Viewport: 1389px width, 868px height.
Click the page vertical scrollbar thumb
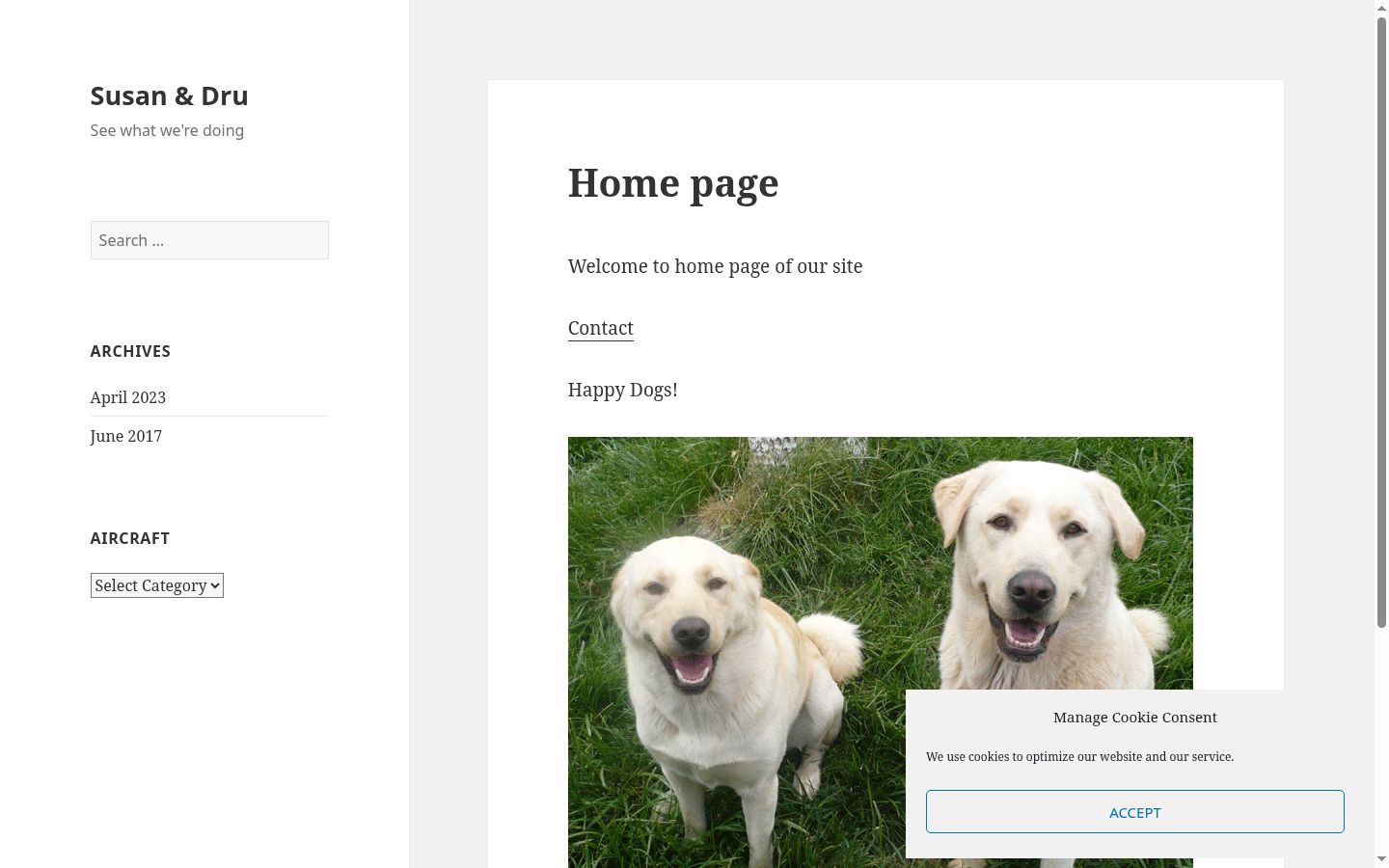[x=1381, y=323]
